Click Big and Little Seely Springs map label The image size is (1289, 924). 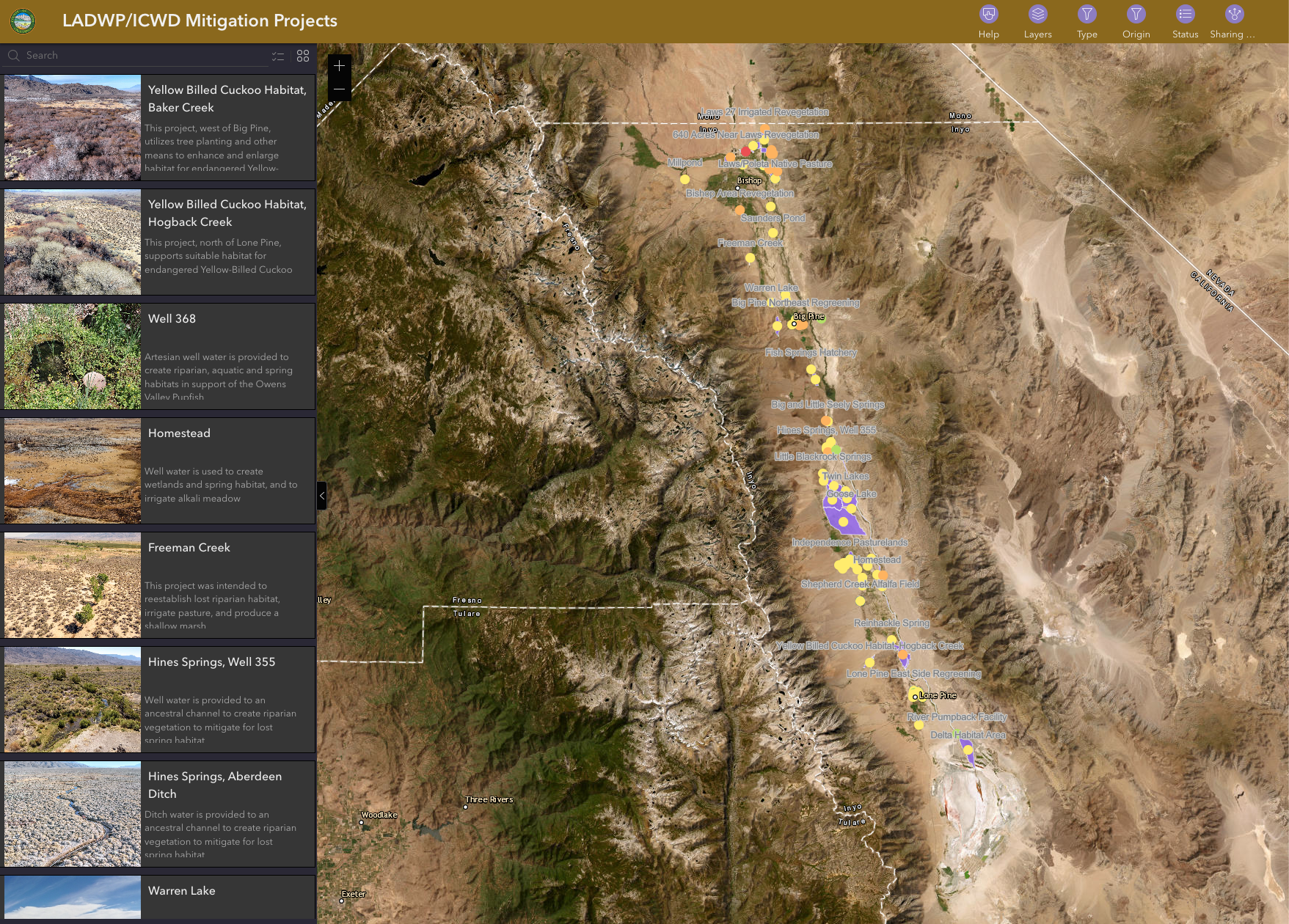828,405
